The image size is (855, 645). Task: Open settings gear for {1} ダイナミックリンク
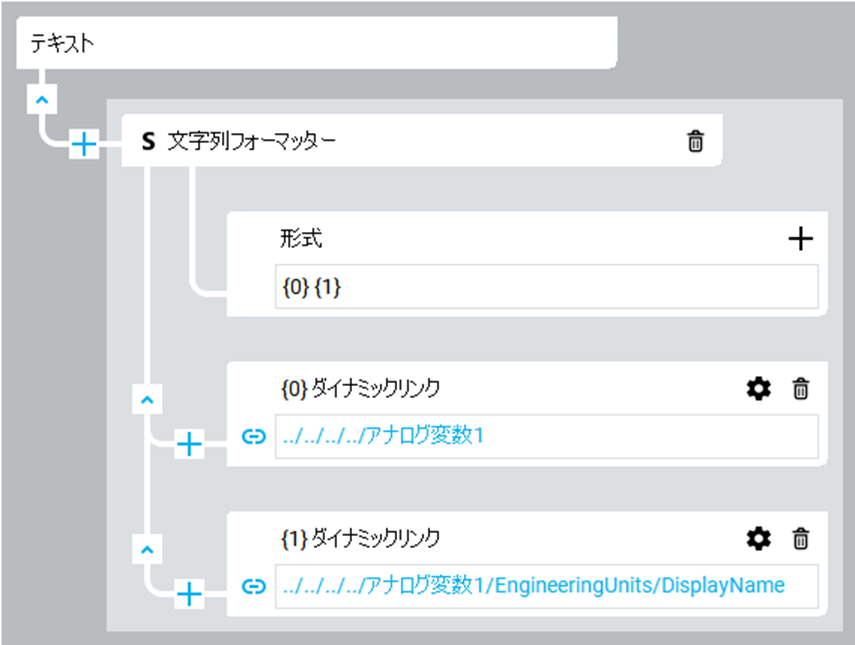pyautogui.click(x=759, y=539)
